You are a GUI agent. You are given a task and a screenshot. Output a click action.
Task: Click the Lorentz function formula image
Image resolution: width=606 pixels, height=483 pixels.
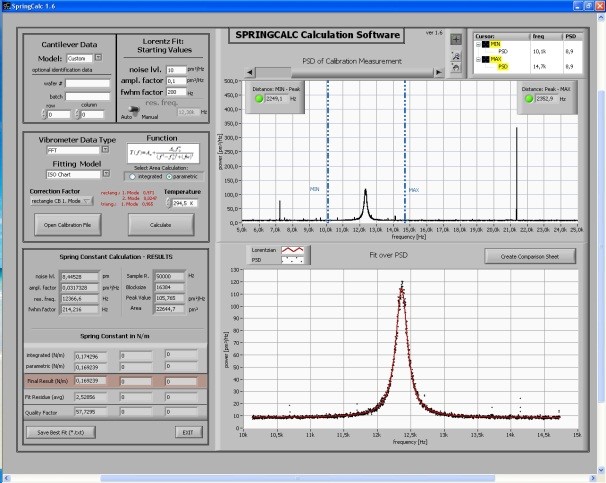(163, 154)
